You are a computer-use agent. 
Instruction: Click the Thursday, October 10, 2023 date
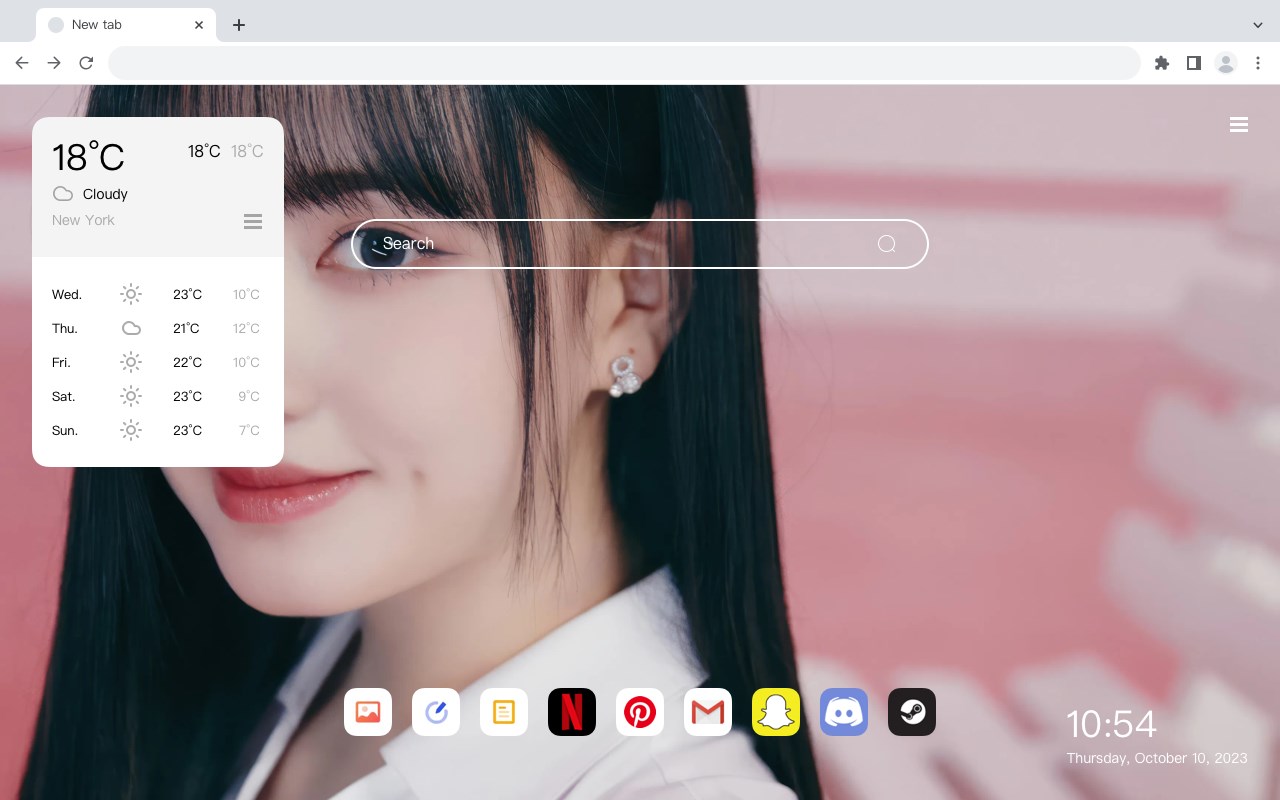[x=1157, y=758]
